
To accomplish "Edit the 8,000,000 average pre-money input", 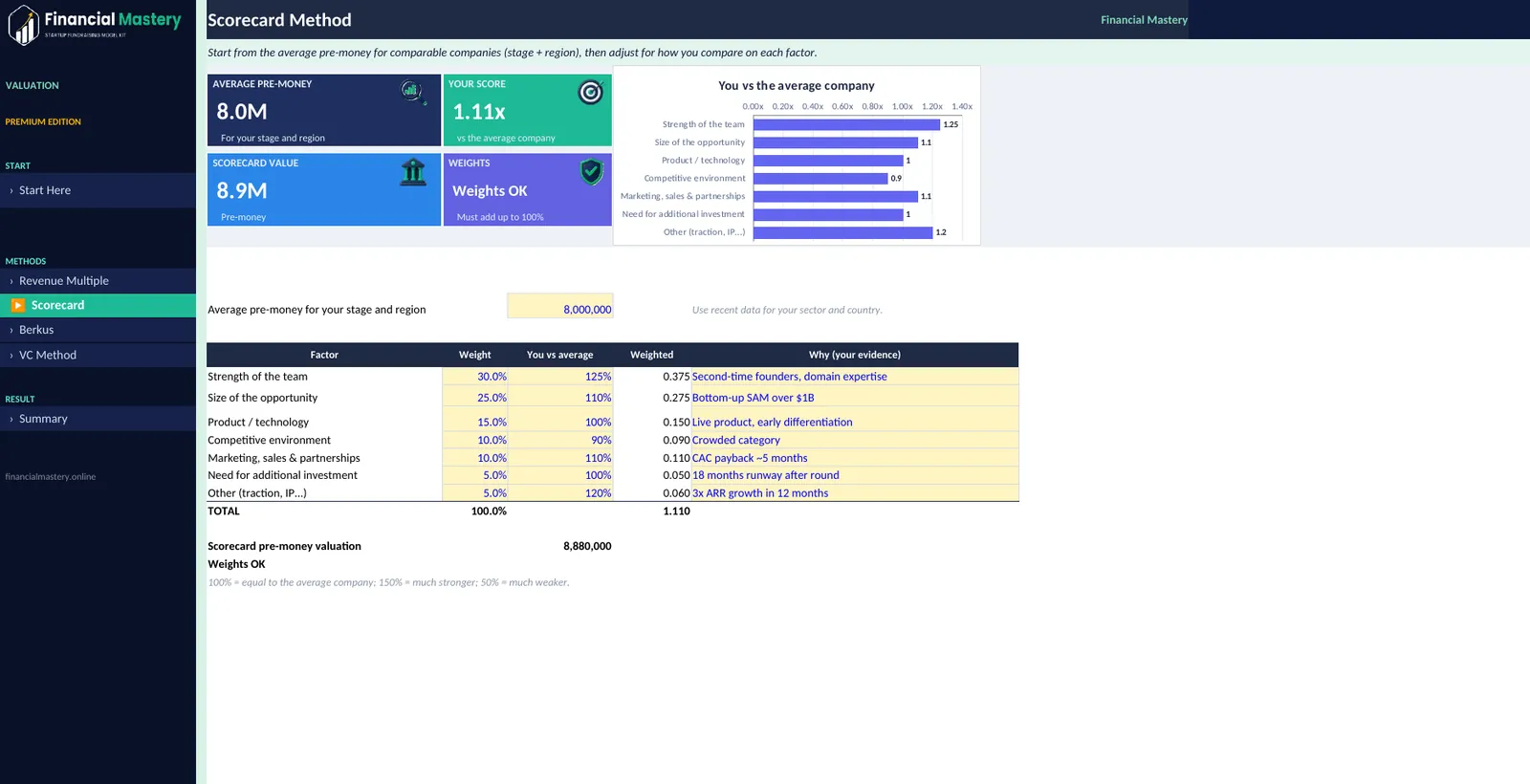I will pyautogui.click(x=560, y=306).
